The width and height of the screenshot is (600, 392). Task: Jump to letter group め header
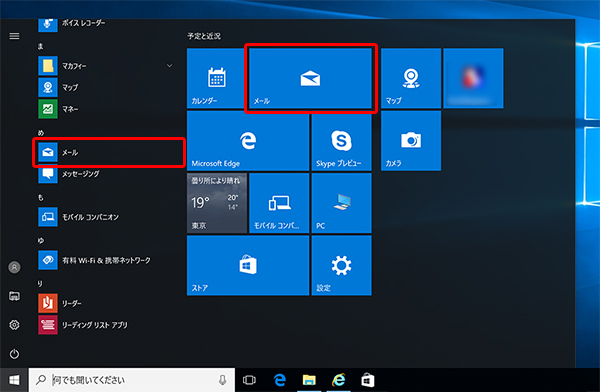[x=41, y=133]
